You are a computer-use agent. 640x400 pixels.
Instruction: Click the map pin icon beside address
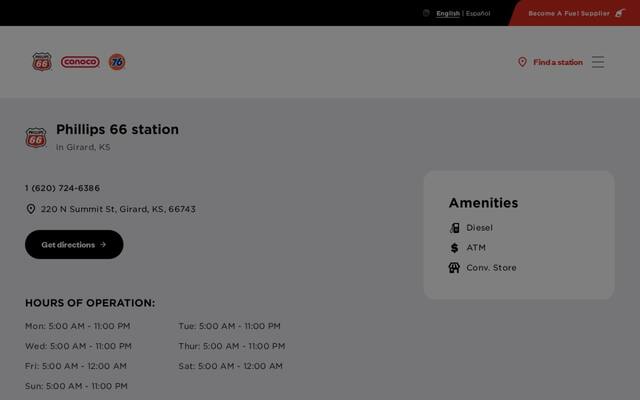click(31, 209)
